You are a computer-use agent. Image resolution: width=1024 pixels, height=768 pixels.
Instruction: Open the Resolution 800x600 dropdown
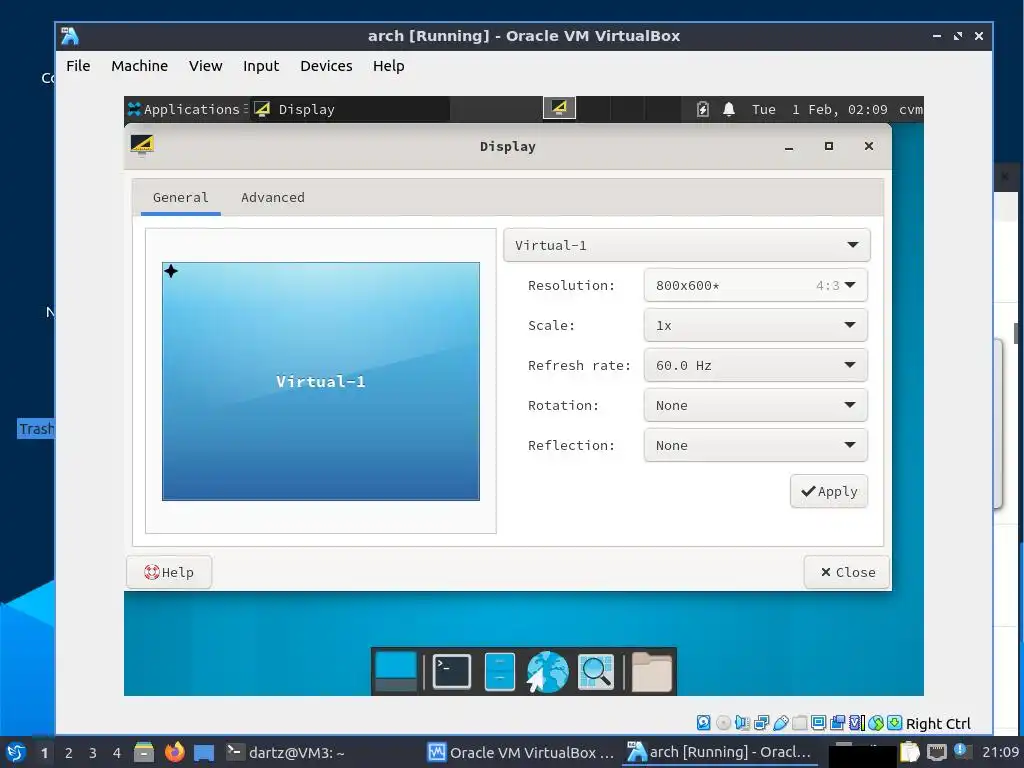(x=756, y=285)
